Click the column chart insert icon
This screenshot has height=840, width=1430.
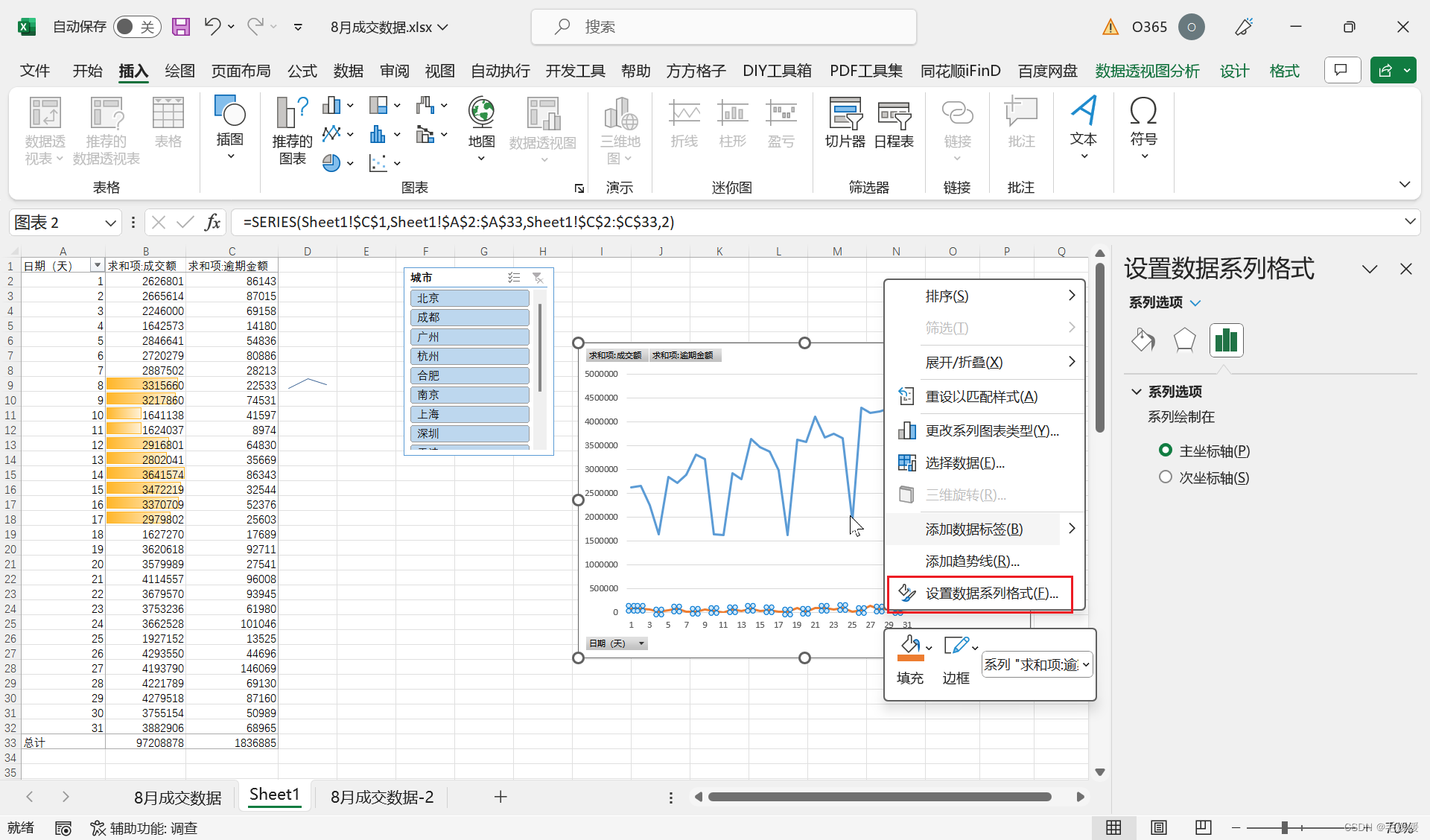point(331,105)
